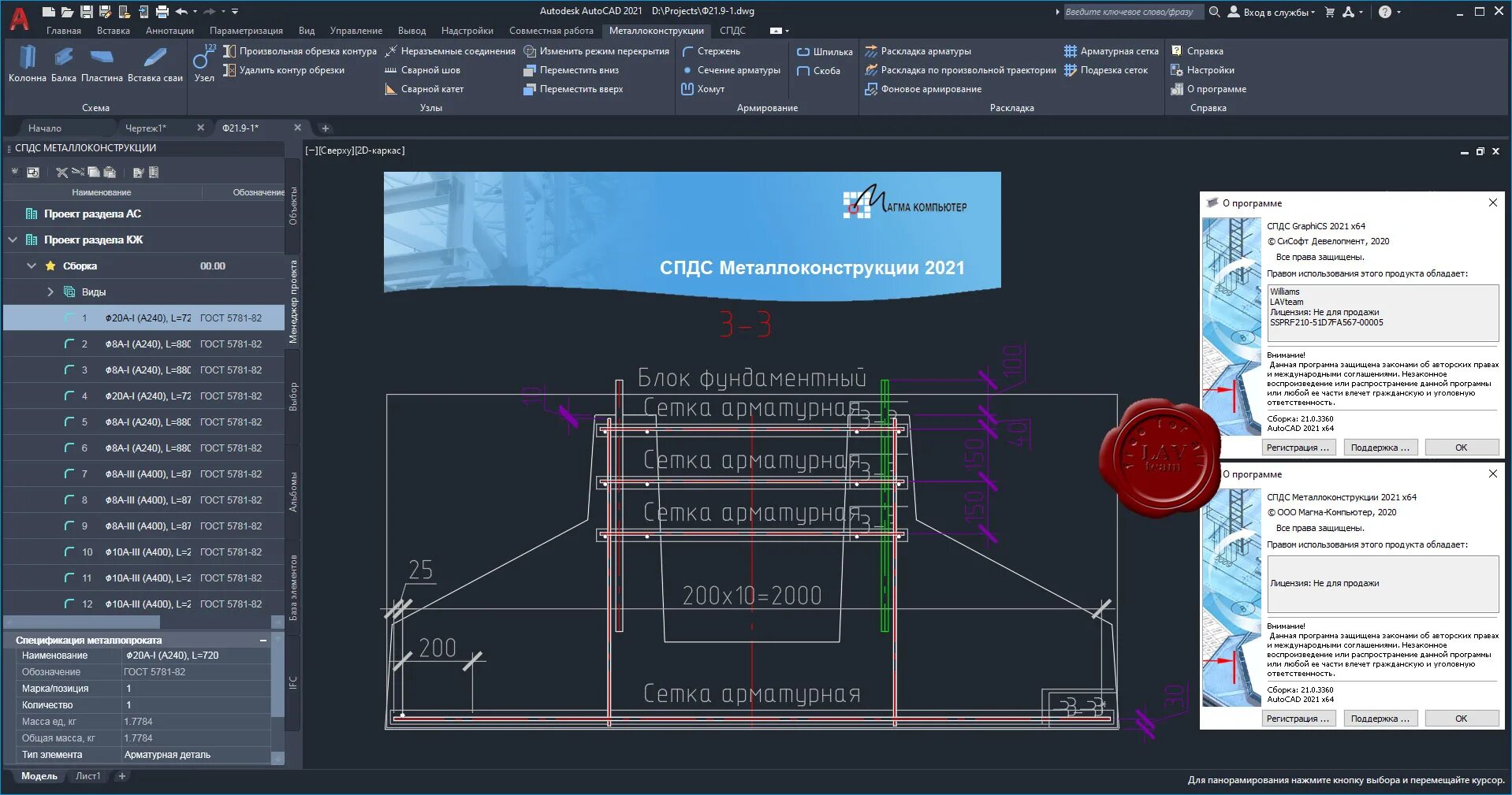
Task: Select the Хомут stirrup tool
Action: point(702,89)
